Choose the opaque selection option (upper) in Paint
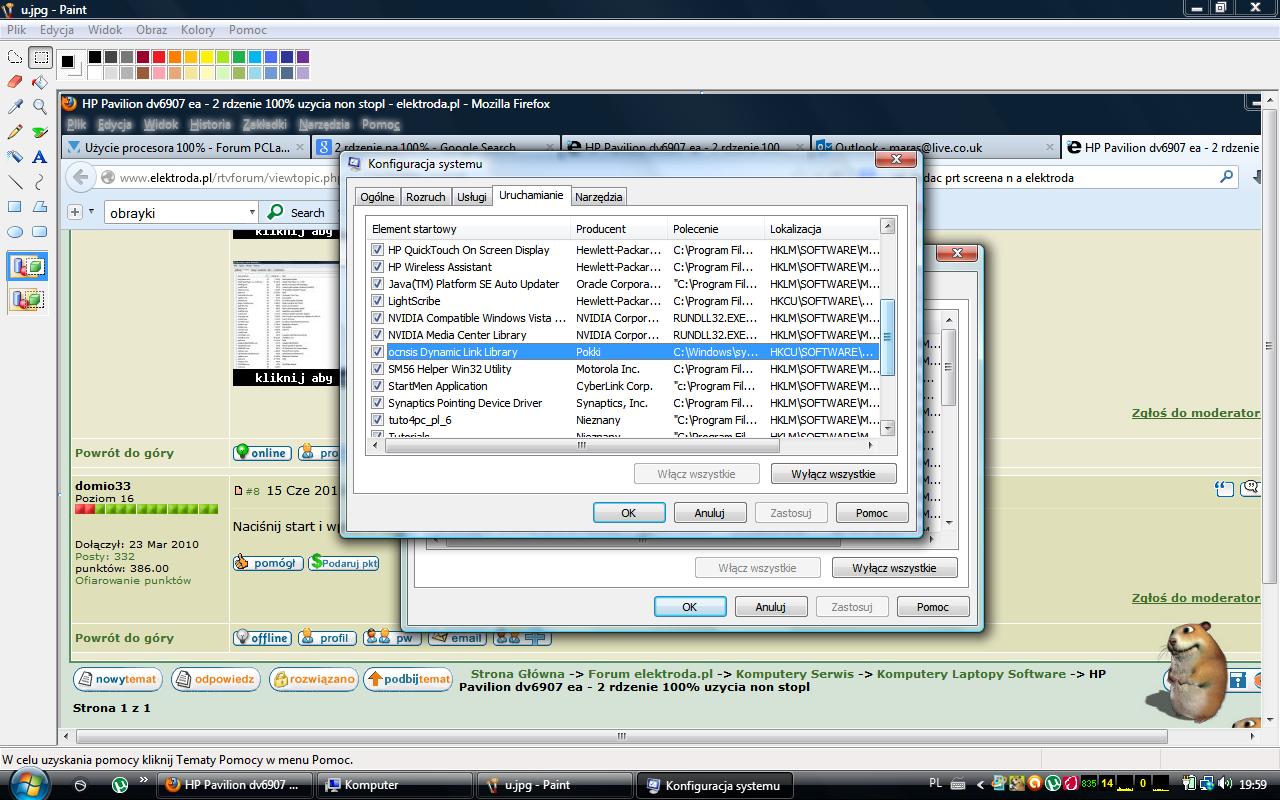This screenshot has width=1280, height=800. pos(28,267)
